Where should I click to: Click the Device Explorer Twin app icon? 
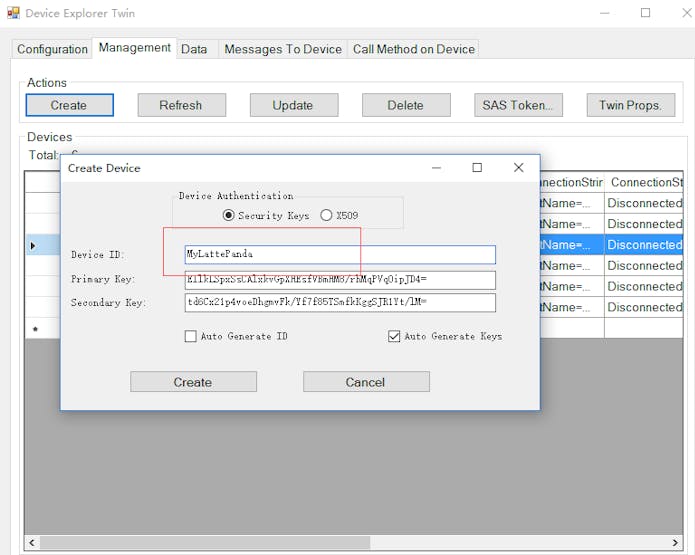click(13, 13)
